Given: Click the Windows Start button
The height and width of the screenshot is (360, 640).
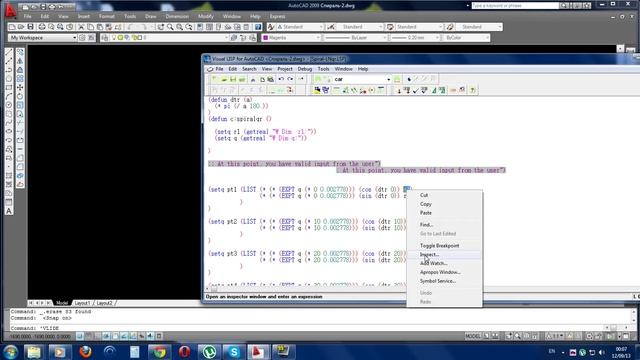Looking at the screenshot, I should pos(10,352).
